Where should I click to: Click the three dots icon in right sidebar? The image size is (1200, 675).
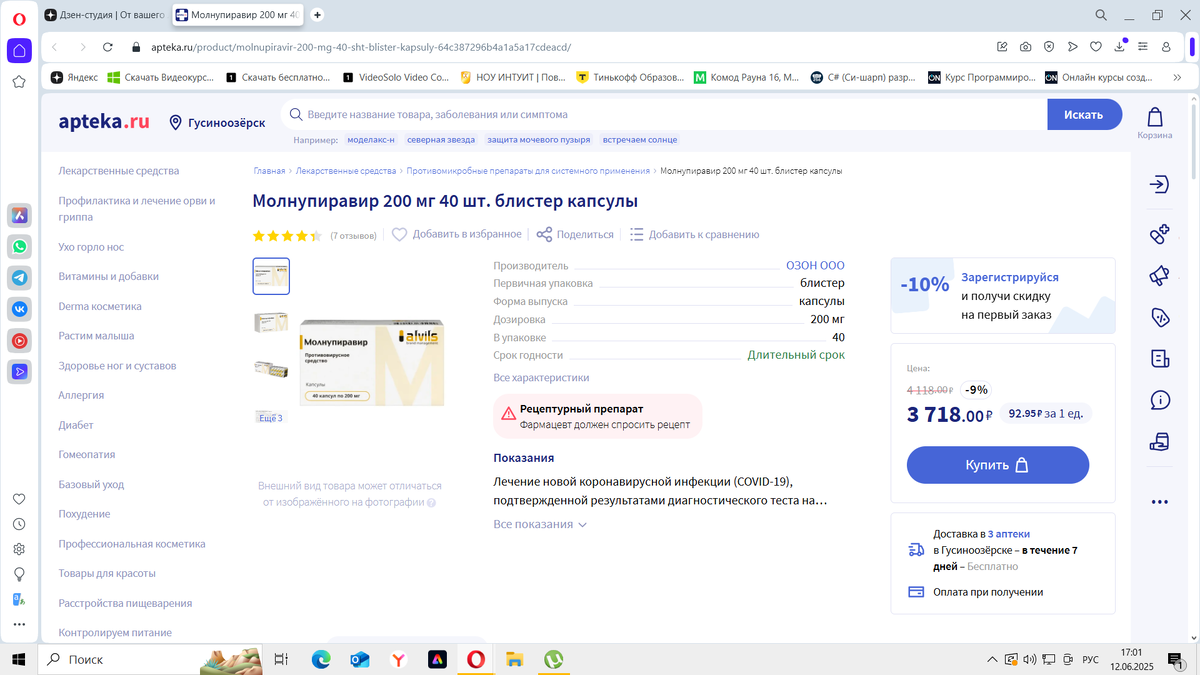1159,502
